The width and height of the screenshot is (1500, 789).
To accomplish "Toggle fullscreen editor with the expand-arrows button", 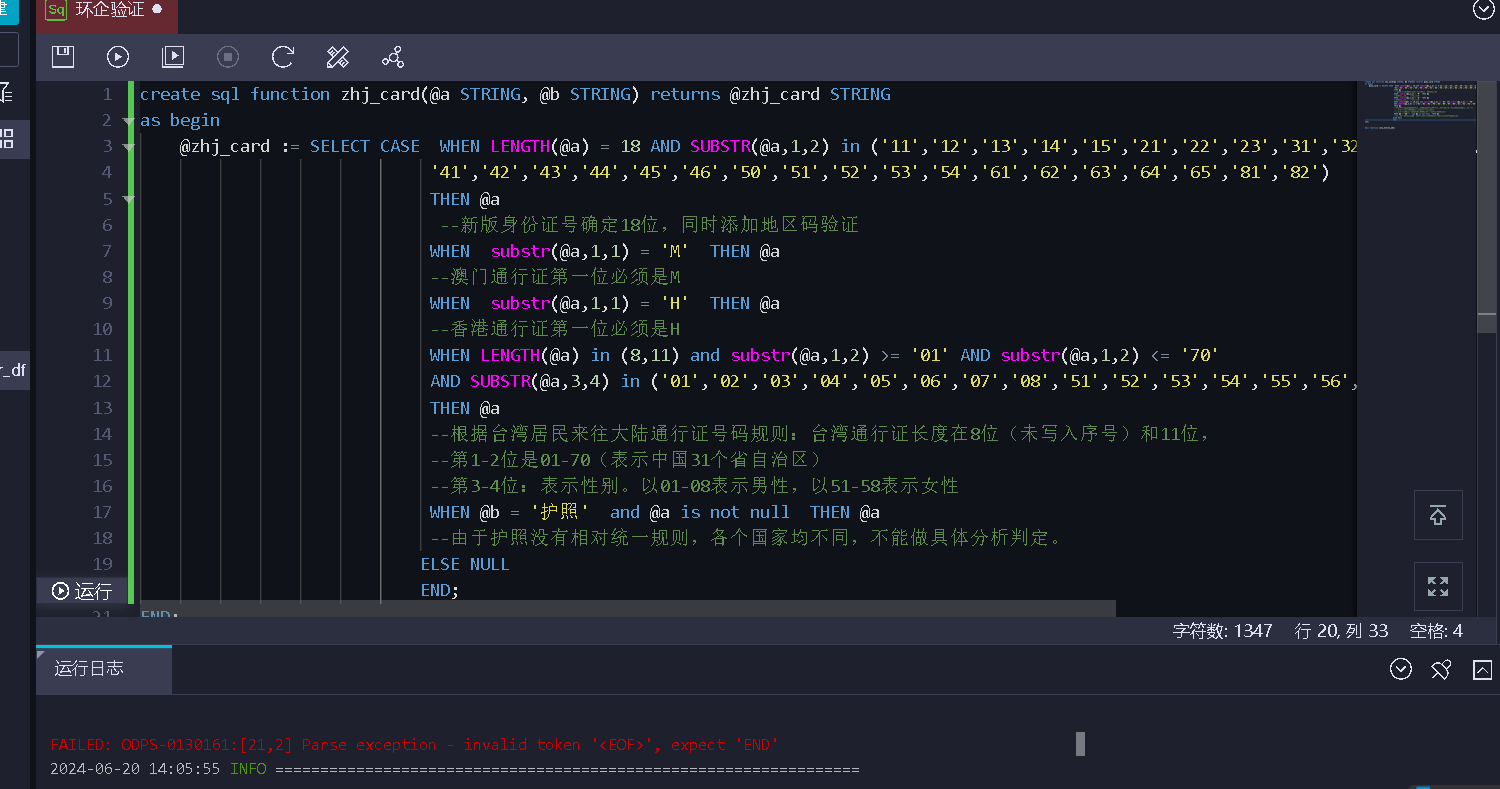I will coord(1438,586).
